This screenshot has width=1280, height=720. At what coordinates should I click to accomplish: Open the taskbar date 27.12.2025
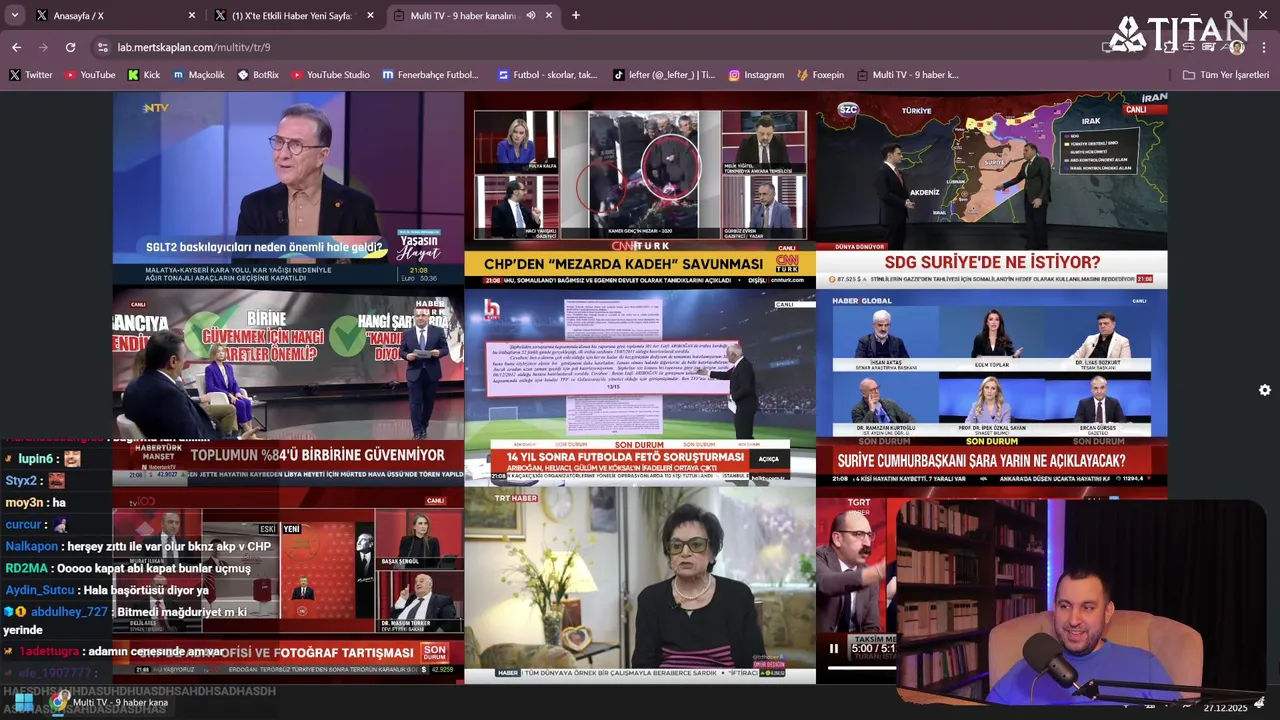tap(1225, 707)
